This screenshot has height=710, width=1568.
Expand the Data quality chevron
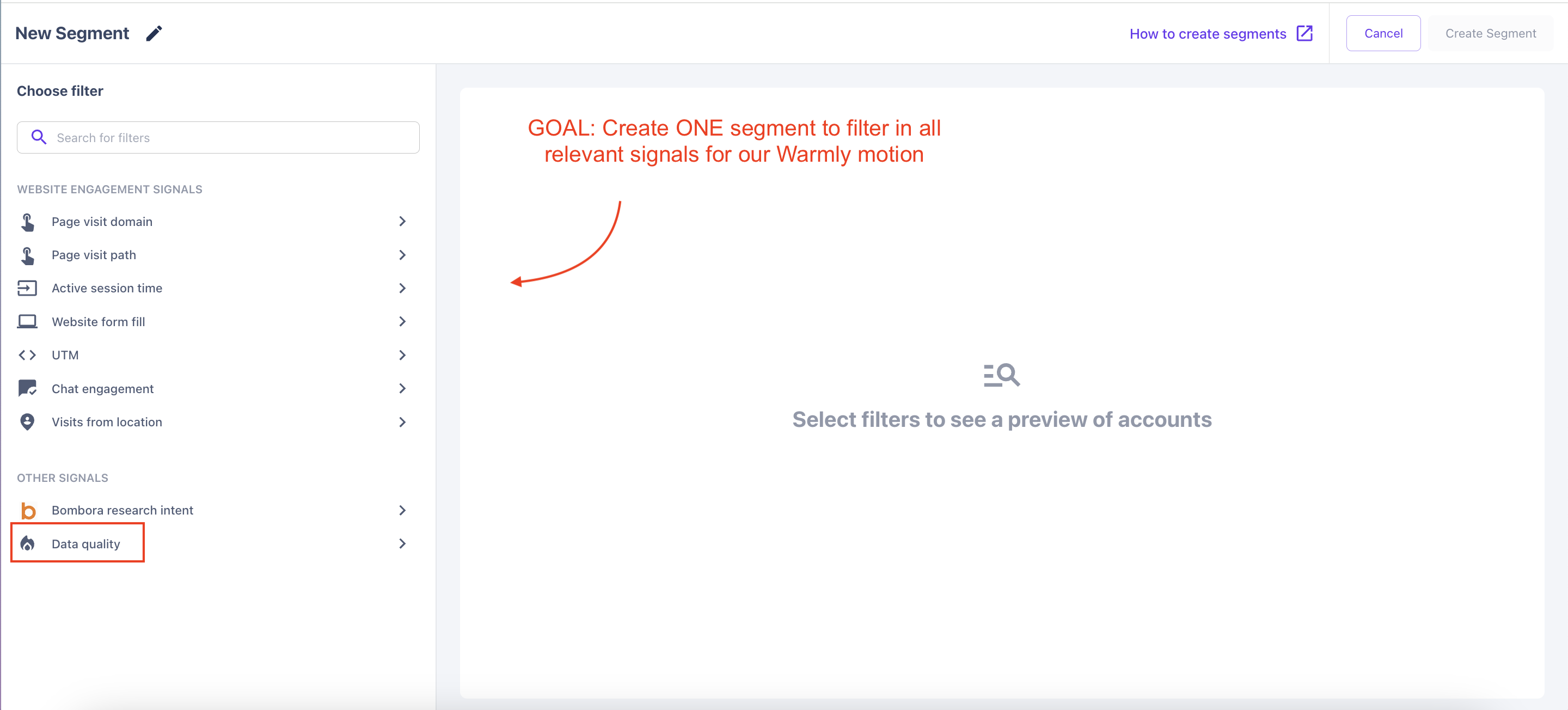[402, 544]
